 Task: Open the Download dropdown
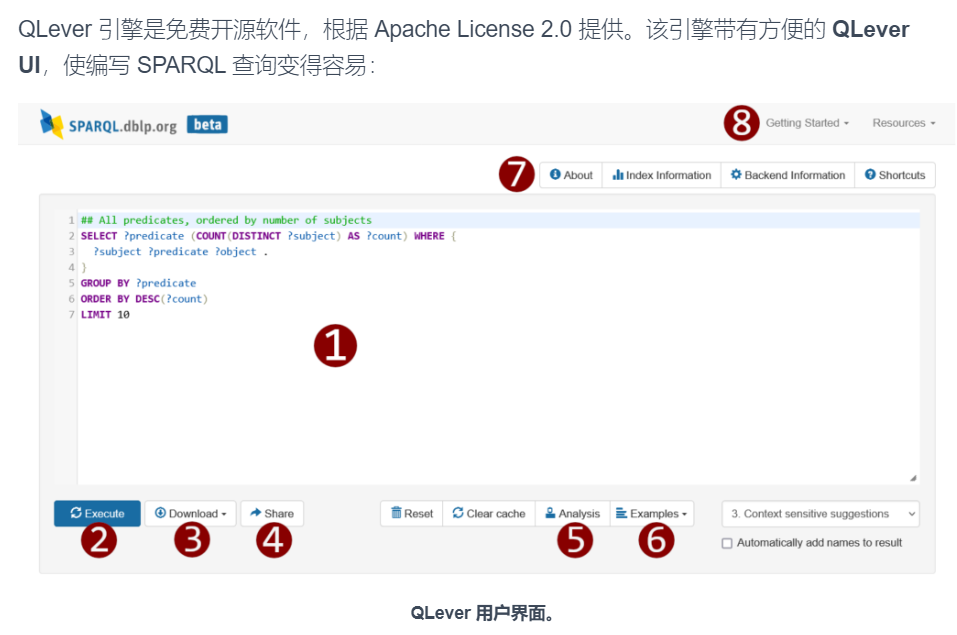(190, 513)
